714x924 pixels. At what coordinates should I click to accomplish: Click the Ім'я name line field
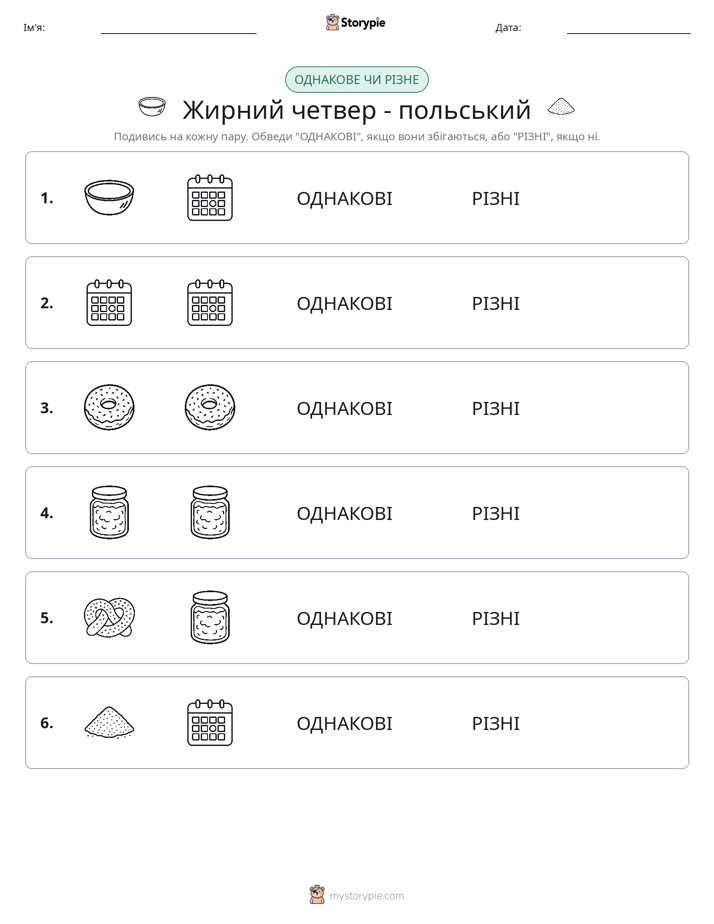click(178, 28)
